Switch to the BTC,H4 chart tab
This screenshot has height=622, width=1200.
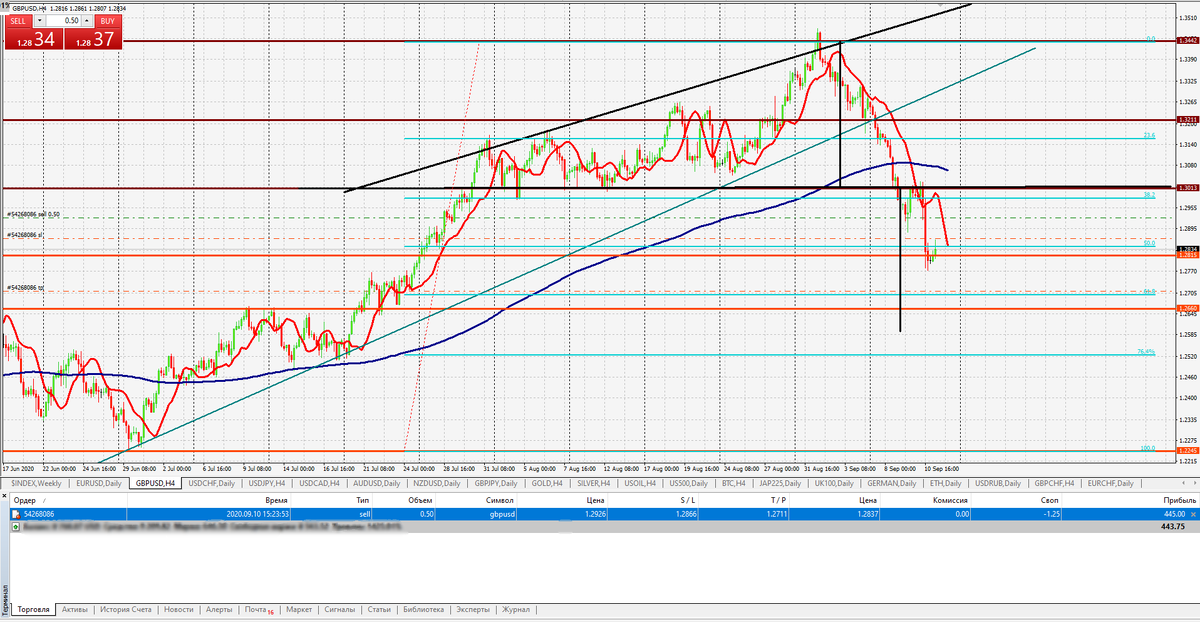732,483
